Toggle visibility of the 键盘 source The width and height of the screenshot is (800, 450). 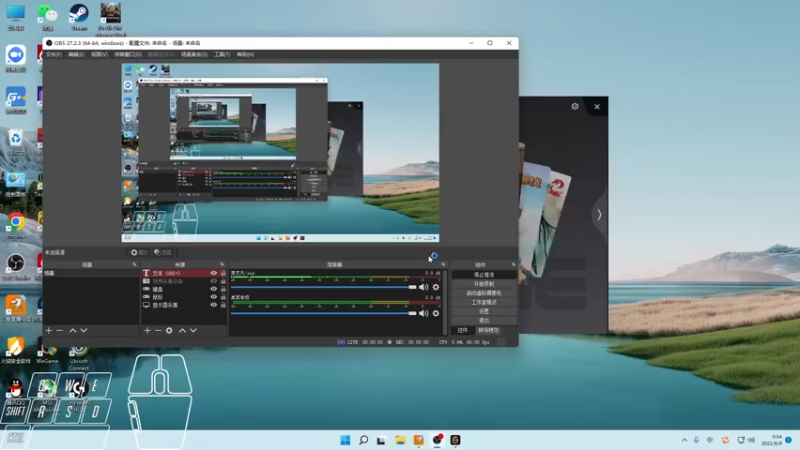[x=214, y=289]
